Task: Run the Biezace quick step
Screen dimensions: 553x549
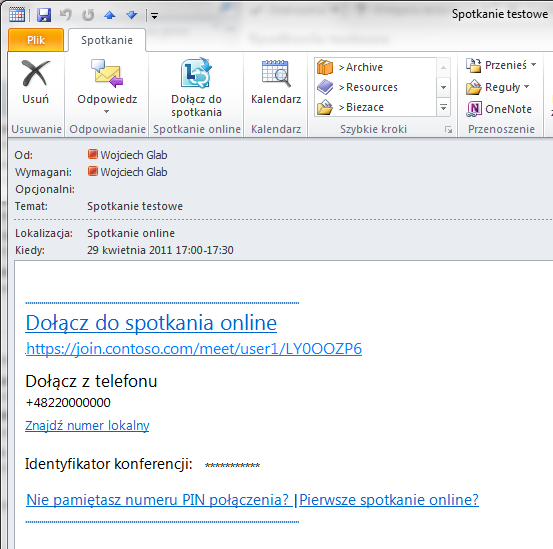Action: [x=376, y=107]
